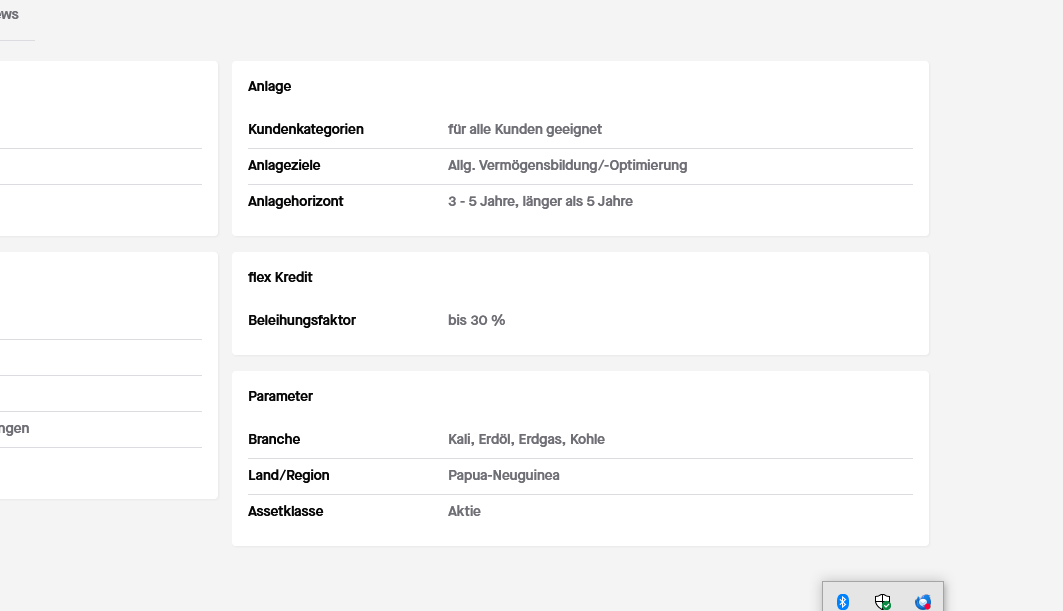This screenshot has height=611, width=1063.
Task: Click the Papua-Neuguinea value
Action: click(503, 475)
